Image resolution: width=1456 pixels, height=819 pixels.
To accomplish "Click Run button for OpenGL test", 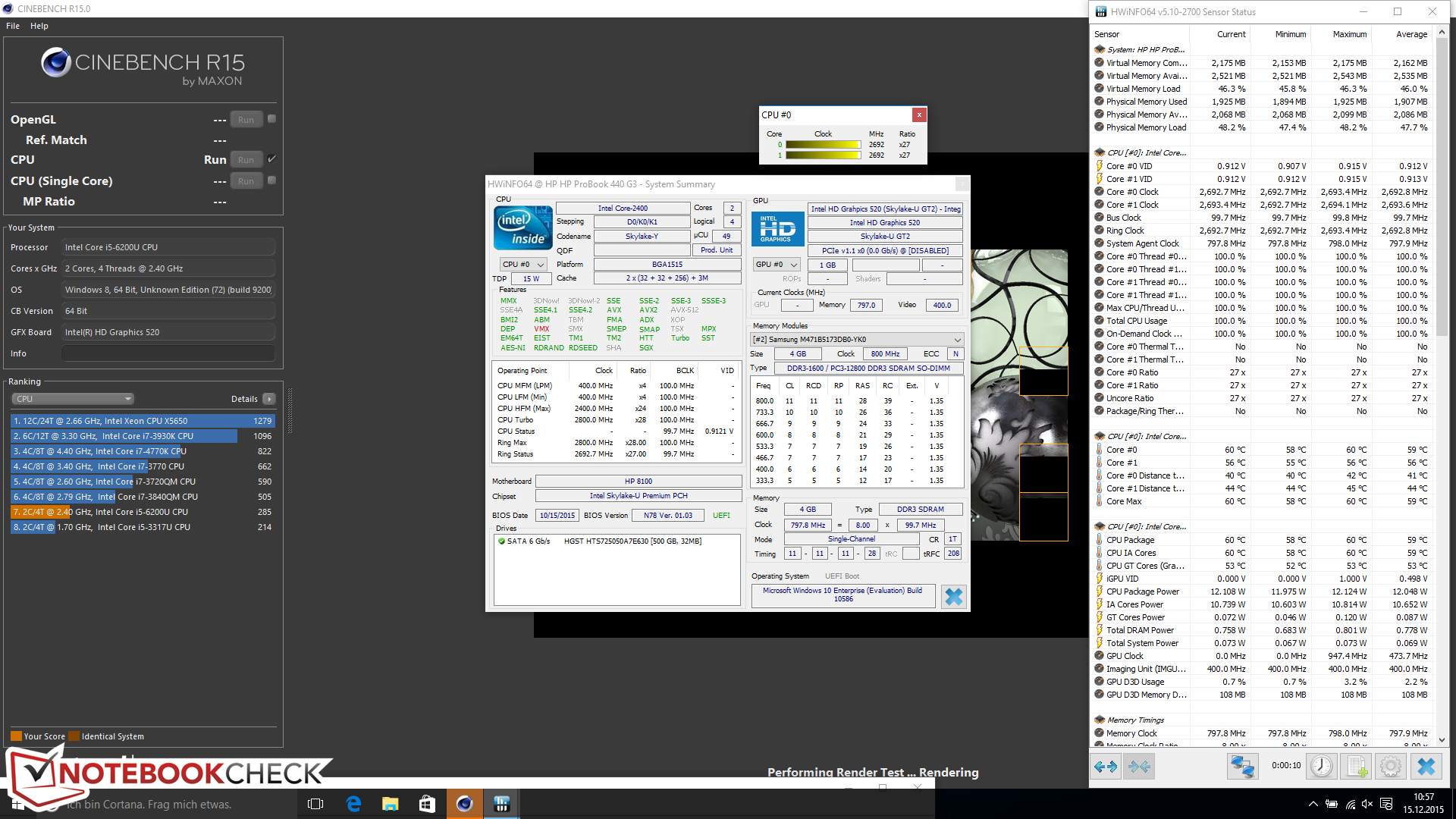I will (x=246, y=120).
